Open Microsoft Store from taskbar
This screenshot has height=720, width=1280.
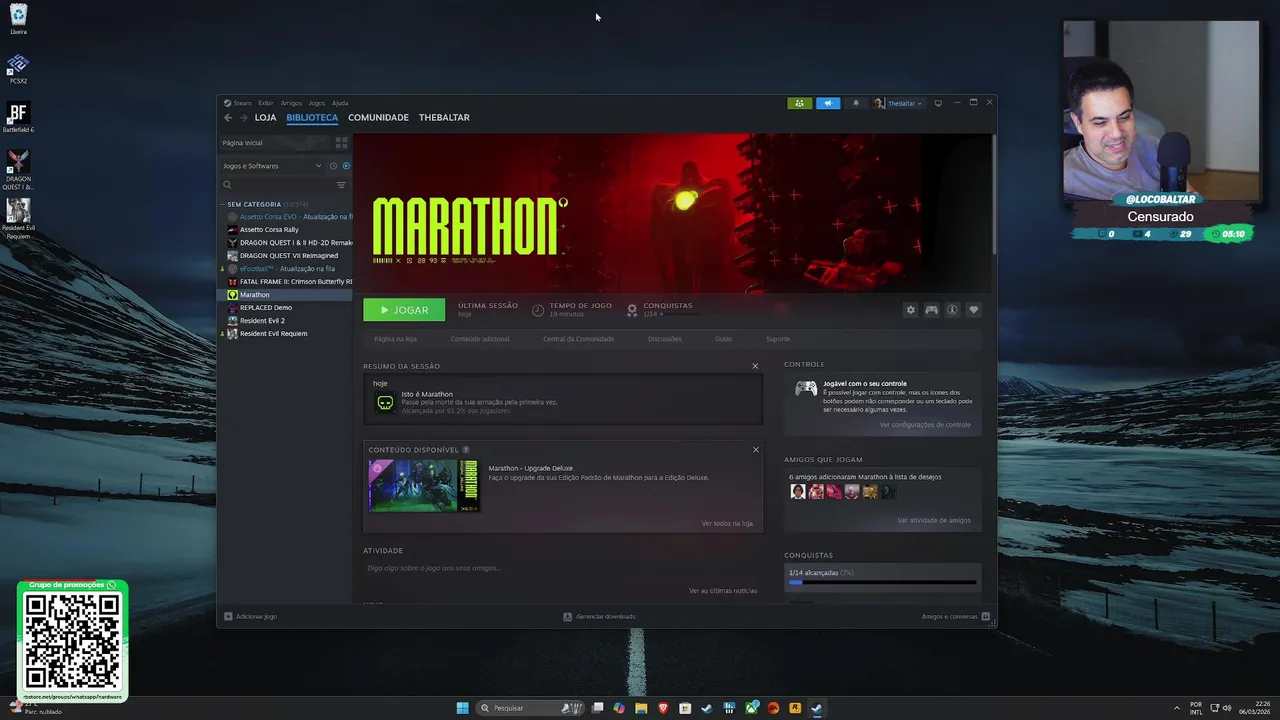click(685, 708)
